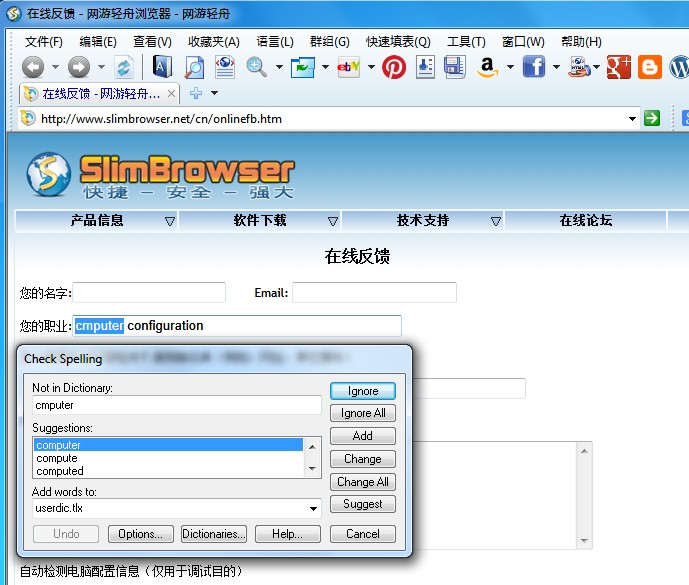689x585 pixels.
Task: Click the 您的名字 name input field
Action: pyautogui.click(x=149, y=292)
